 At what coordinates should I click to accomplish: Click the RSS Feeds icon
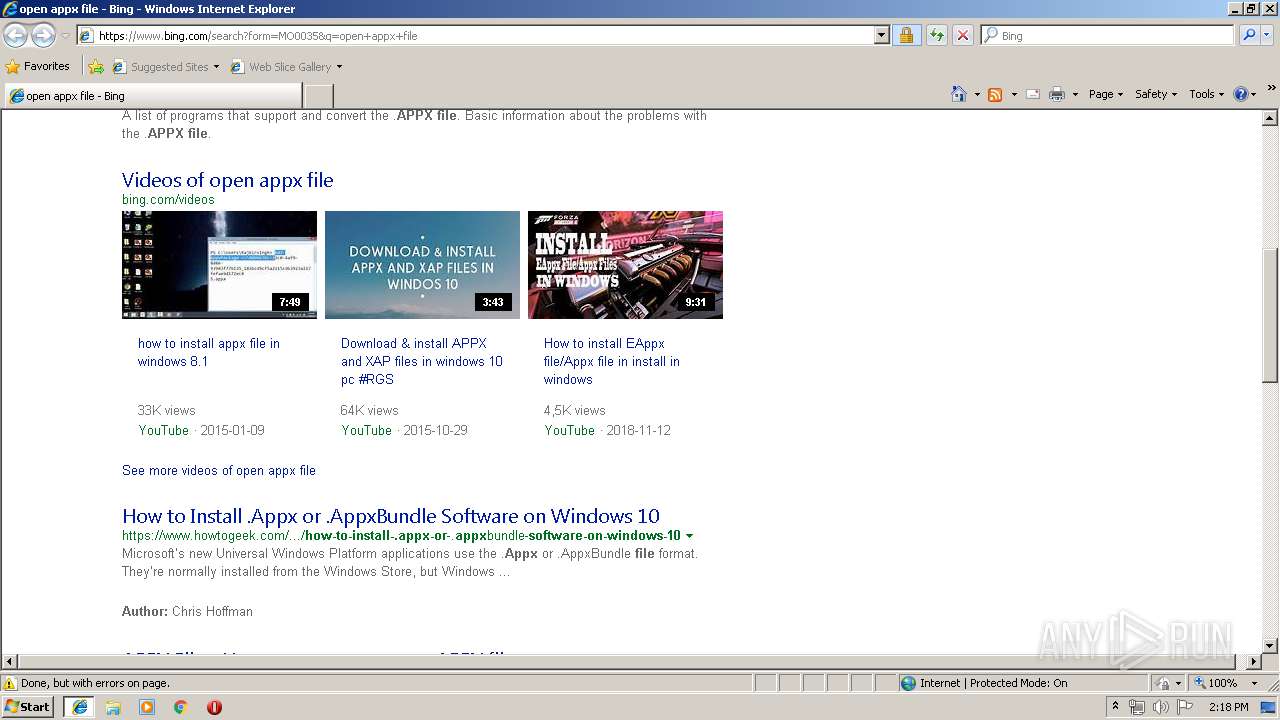click(x=995, y=94)
